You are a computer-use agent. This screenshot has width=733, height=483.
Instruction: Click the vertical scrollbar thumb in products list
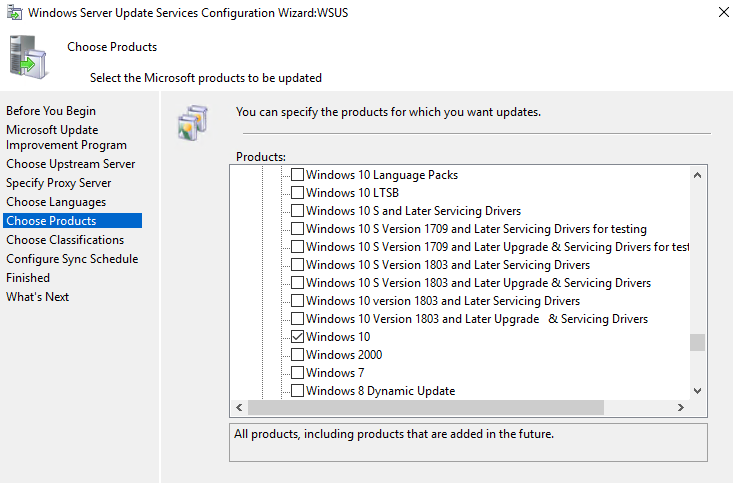click(697, 342)
